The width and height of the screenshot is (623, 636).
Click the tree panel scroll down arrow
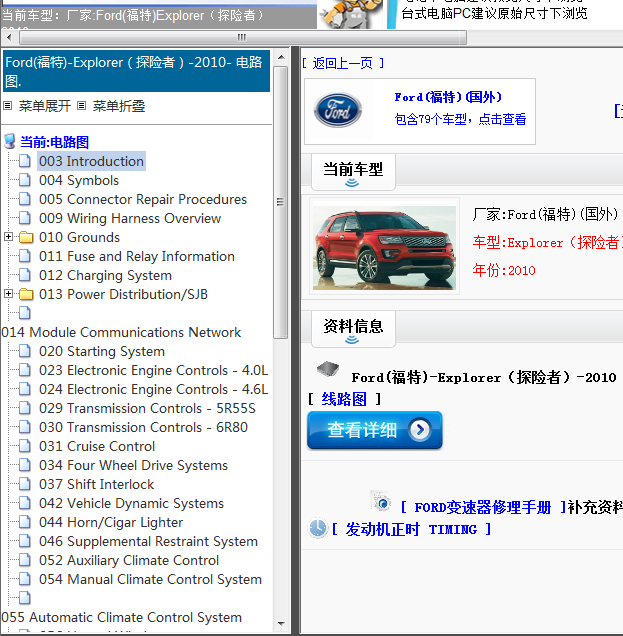tap(281, 624)
